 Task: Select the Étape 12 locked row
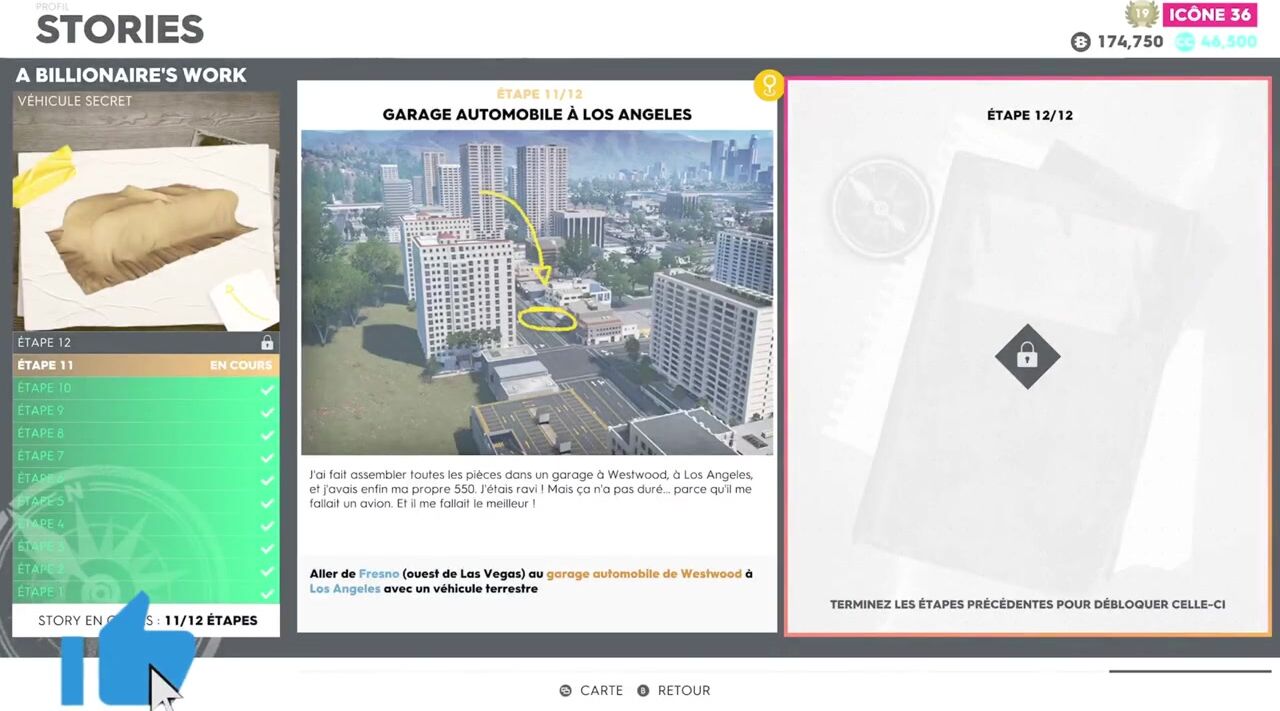(x=146, y=342)
